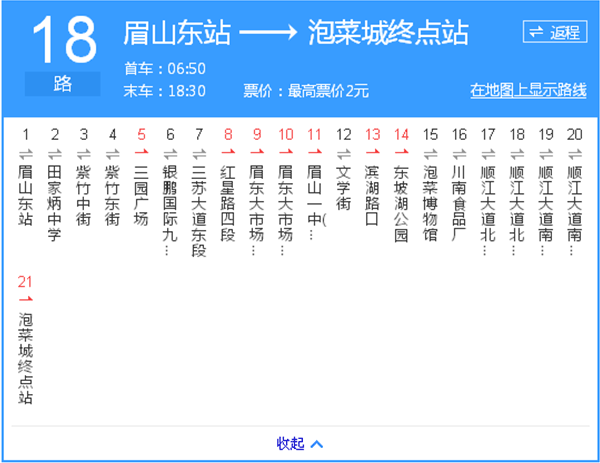Viewport: 600px width, 463px height.
Task: Click the red arrow icon above 滨湖路口
Action: [373, 153]
